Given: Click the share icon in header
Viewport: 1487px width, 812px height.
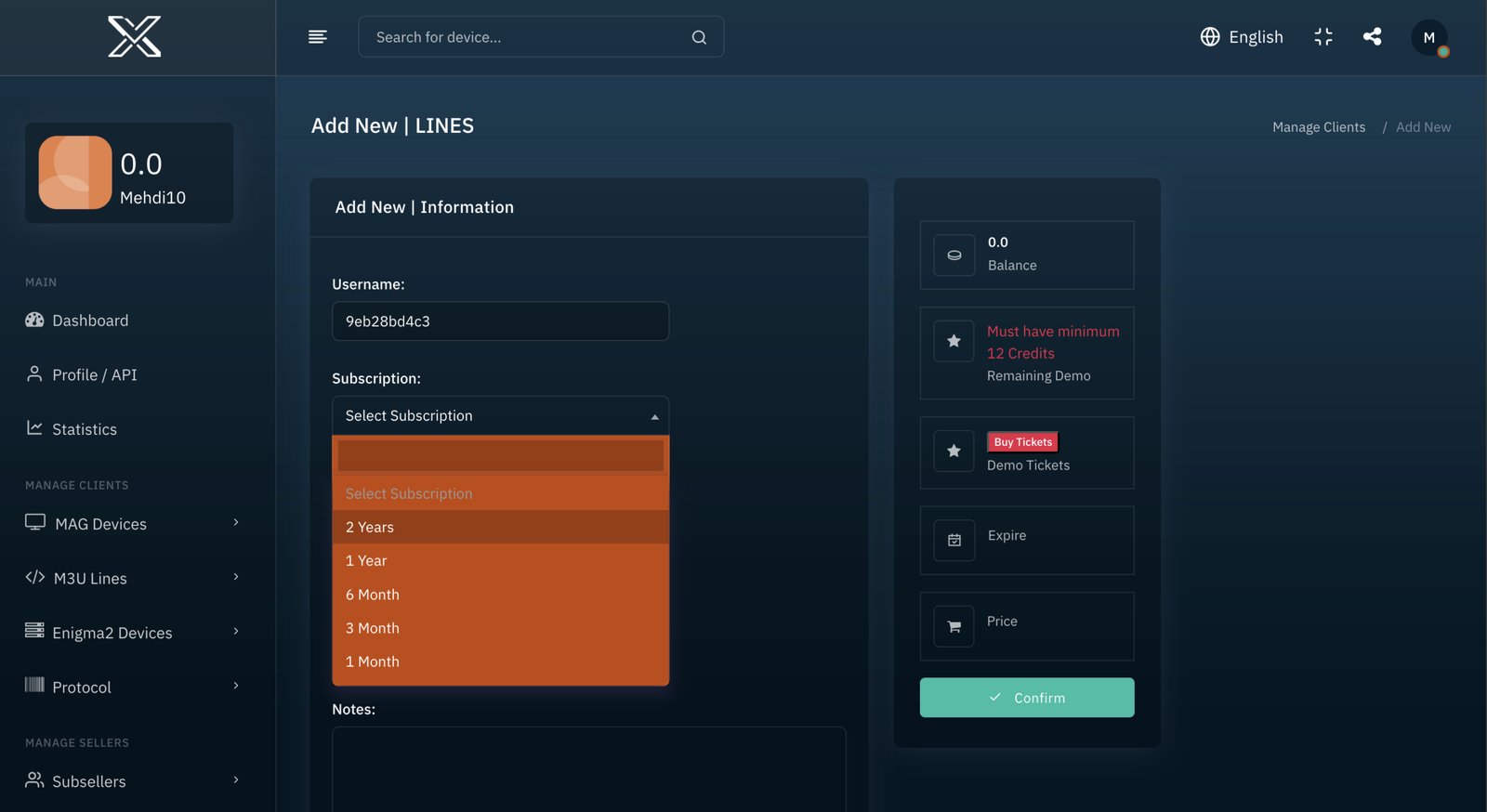Looking at the screenshot, I should 1372,37.
